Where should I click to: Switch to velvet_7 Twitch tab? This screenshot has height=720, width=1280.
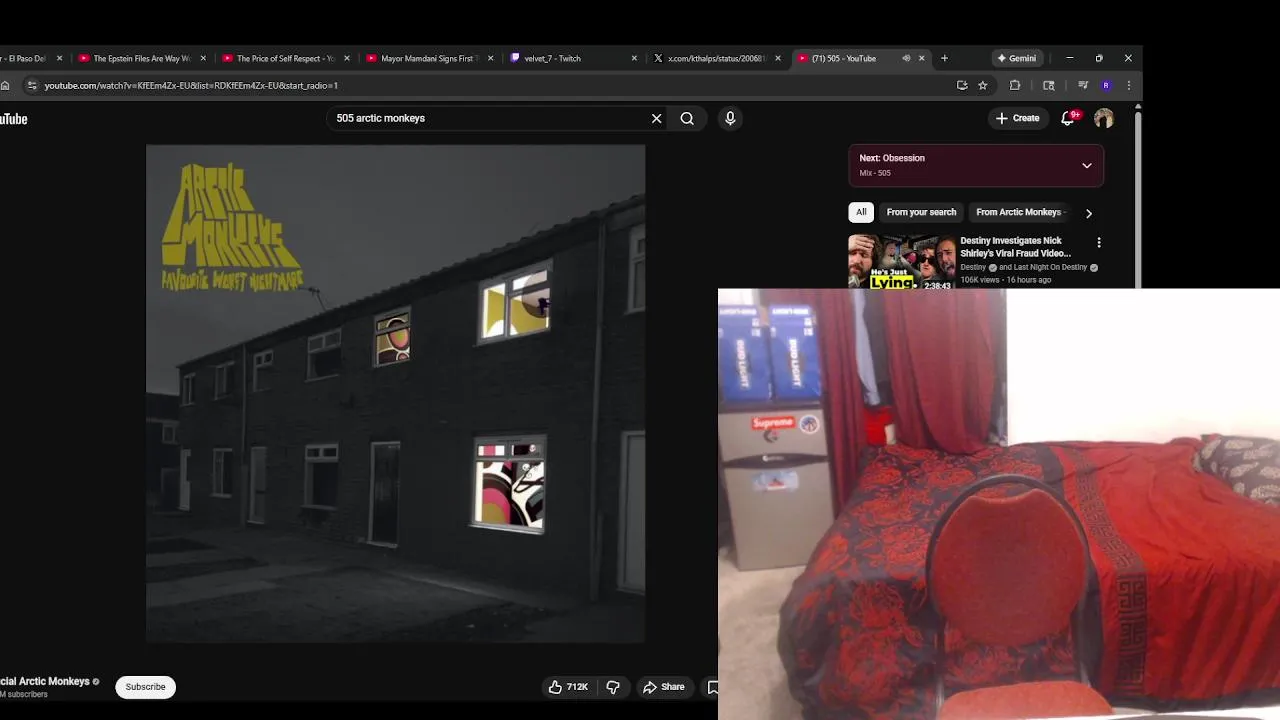click(x=571, y=58)
